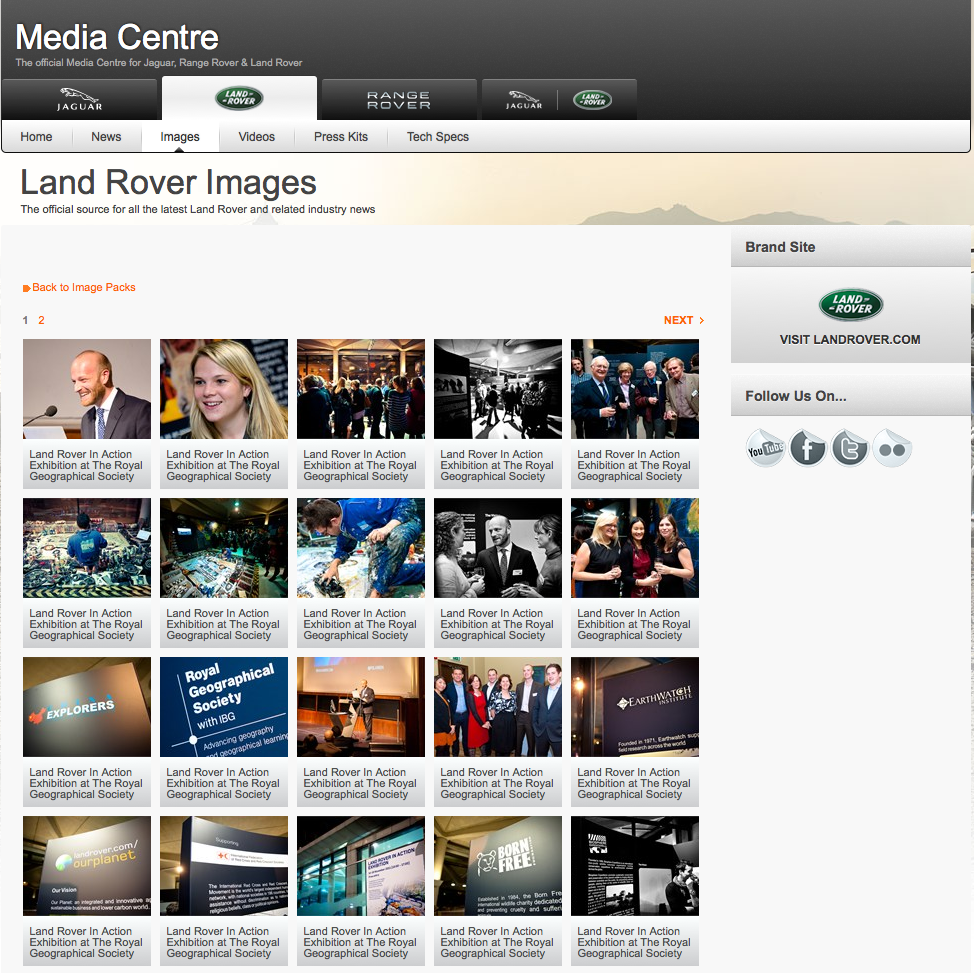The image size is (974, 973).
Task: Open the Videos section
Action: pos(257,137)
